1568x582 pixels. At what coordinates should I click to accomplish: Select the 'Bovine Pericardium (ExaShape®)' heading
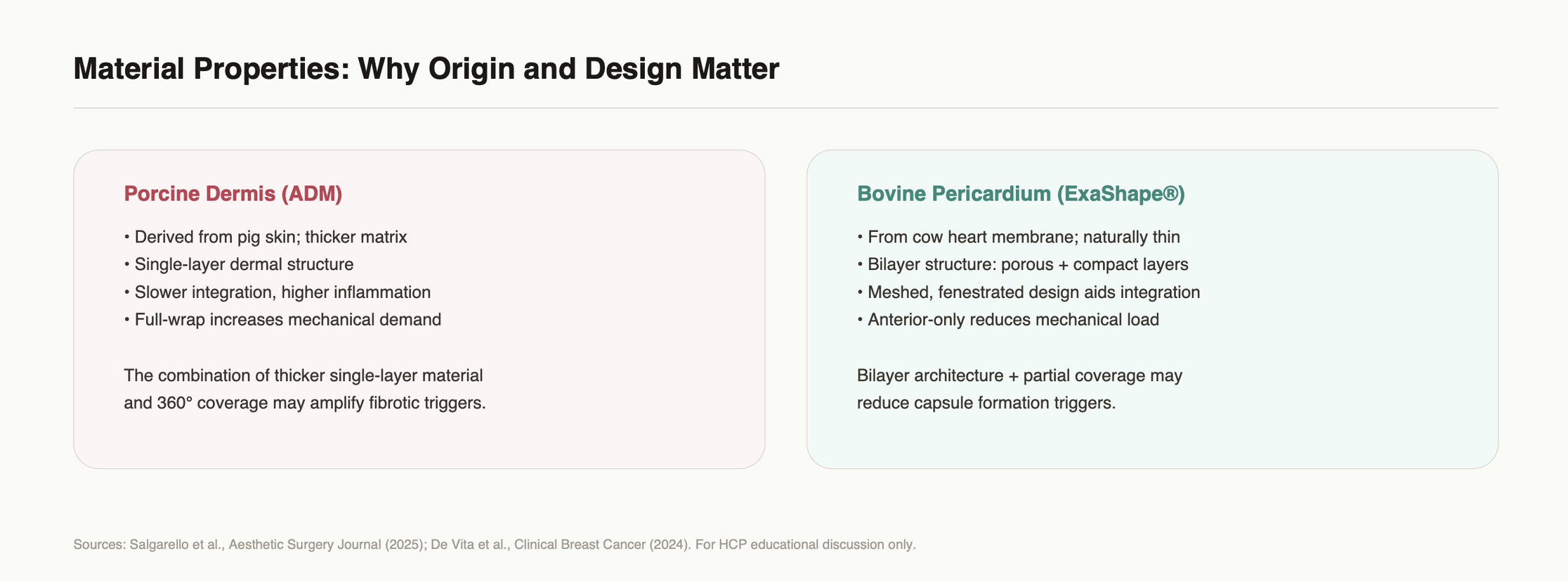pyautogui.click(x=1021, y=193)
